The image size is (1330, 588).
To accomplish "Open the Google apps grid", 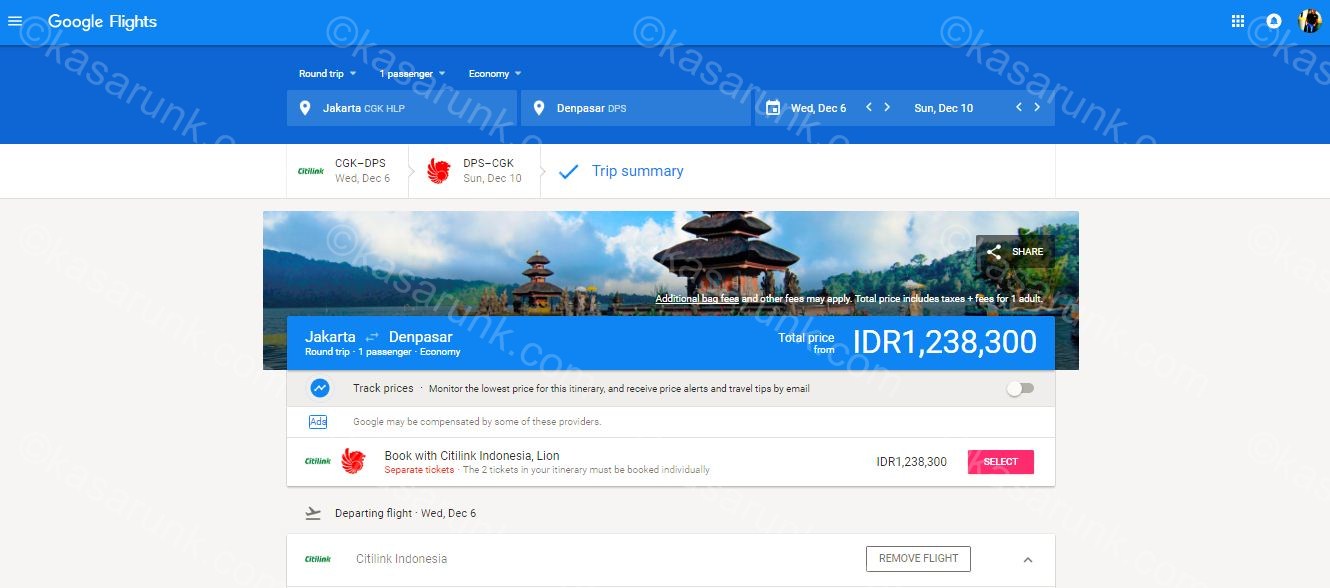I will pos(1238,21).
